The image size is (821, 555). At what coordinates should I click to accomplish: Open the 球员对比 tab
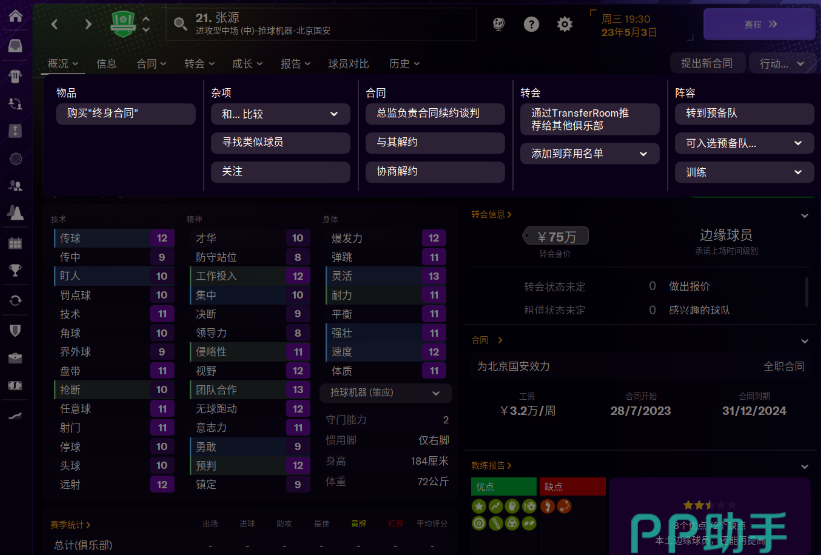pyautogui.click(x=348, y=64)
